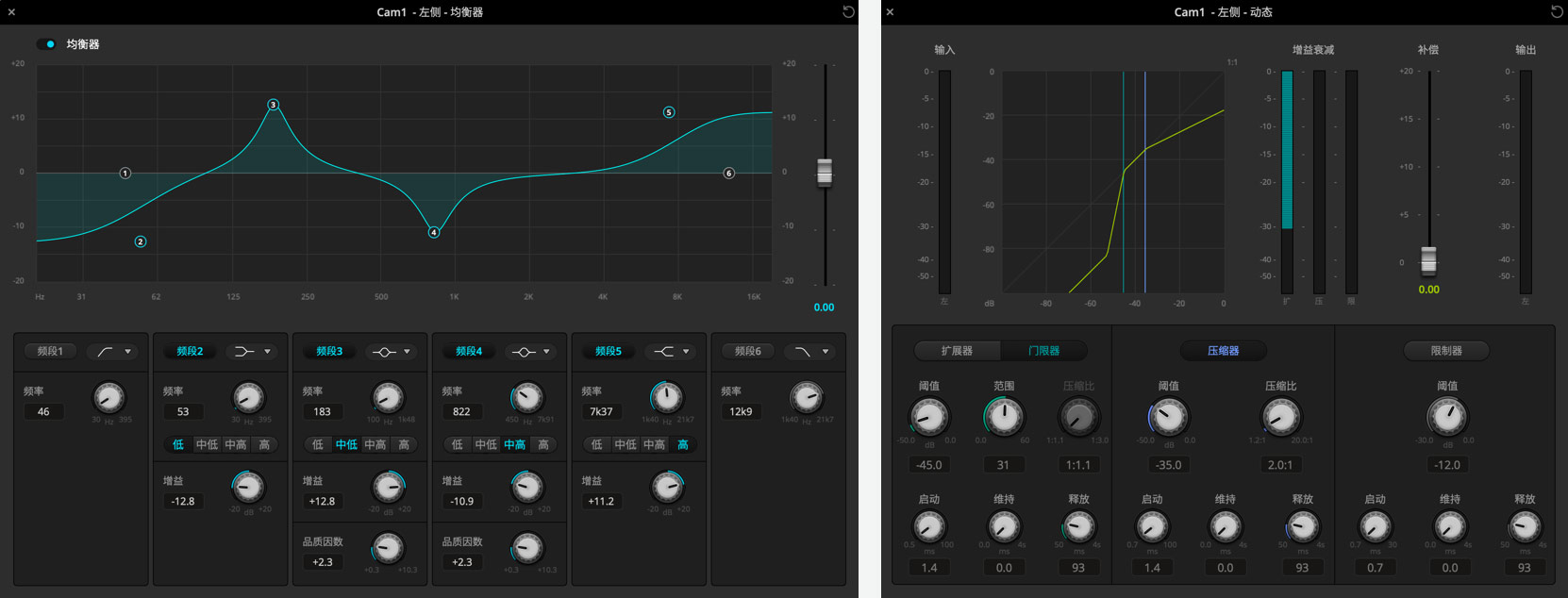Image resolution: width=1568 pixels, height=598 pixels.
Task: Select node 5 on the EQ graph
Action: click(669, 112)
